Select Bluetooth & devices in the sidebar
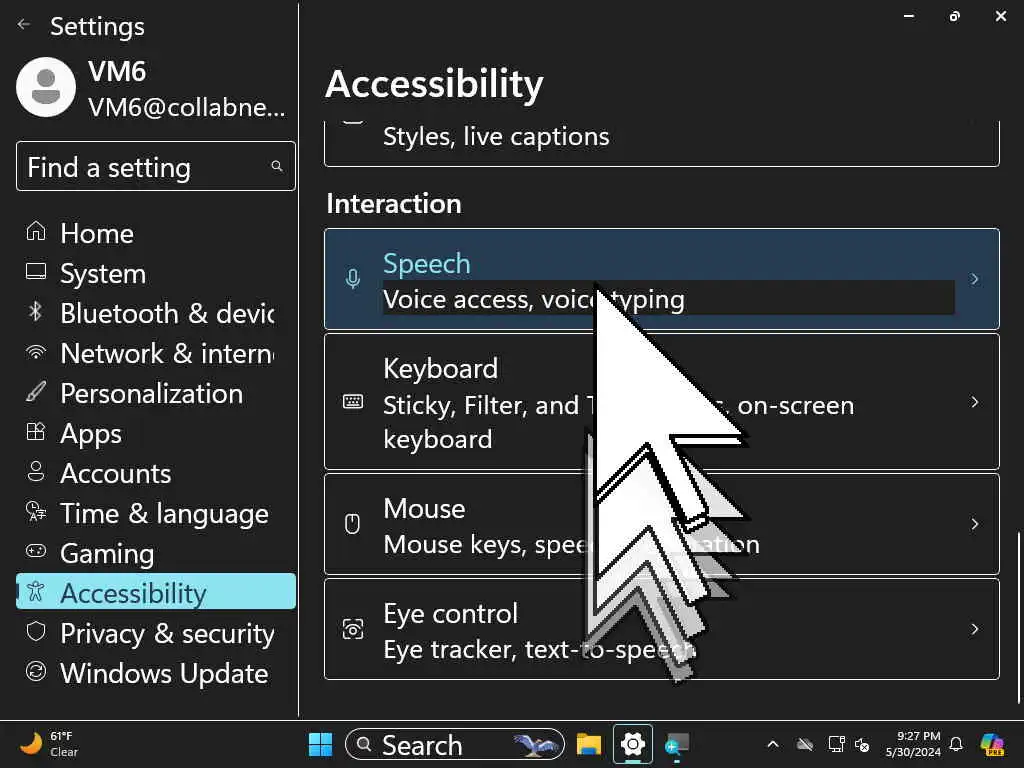The image size is (1024, 768). coord(155,313)
